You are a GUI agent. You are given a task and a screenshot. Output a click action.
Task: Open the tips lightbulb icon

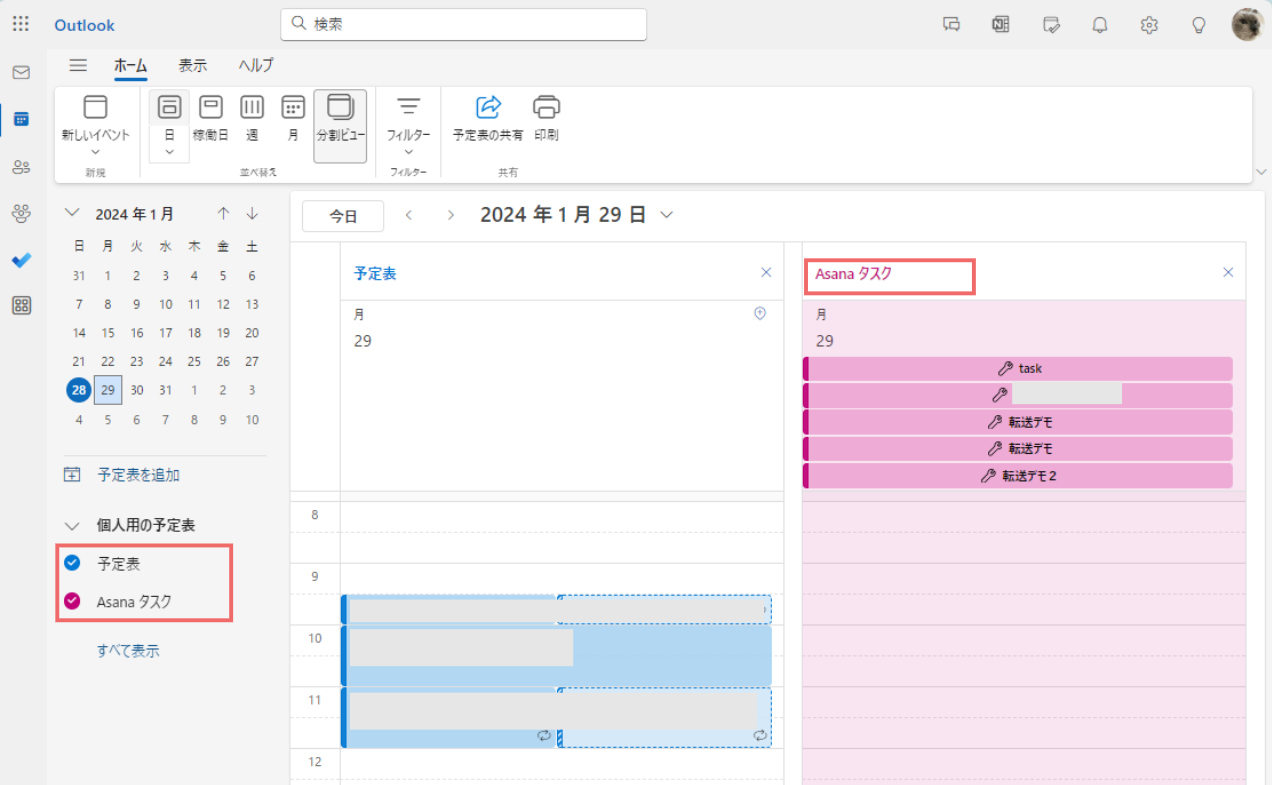[x=1199, y=25]
